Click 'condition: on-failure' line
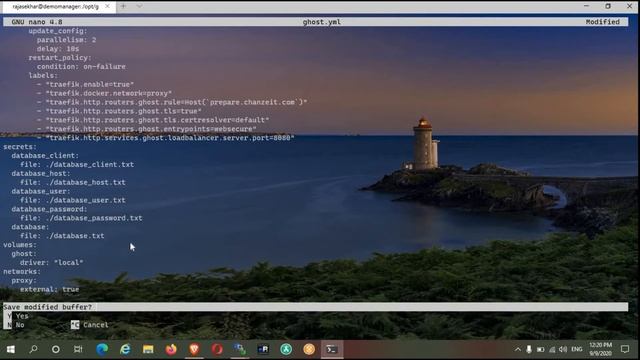The width and height of the screenshot is (640, 360). coord(81,67)
